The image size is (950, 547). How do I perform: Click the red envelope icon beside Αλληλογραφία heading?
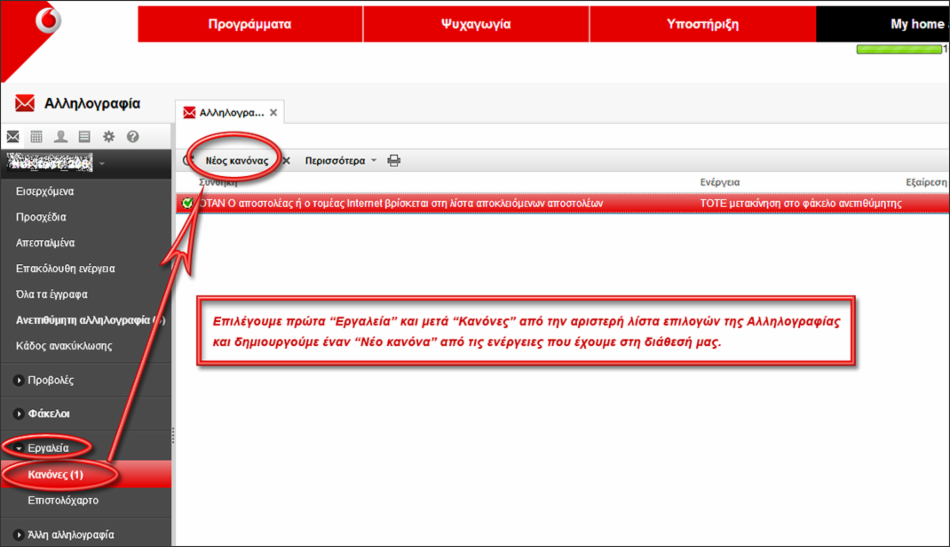pos(25,103)
